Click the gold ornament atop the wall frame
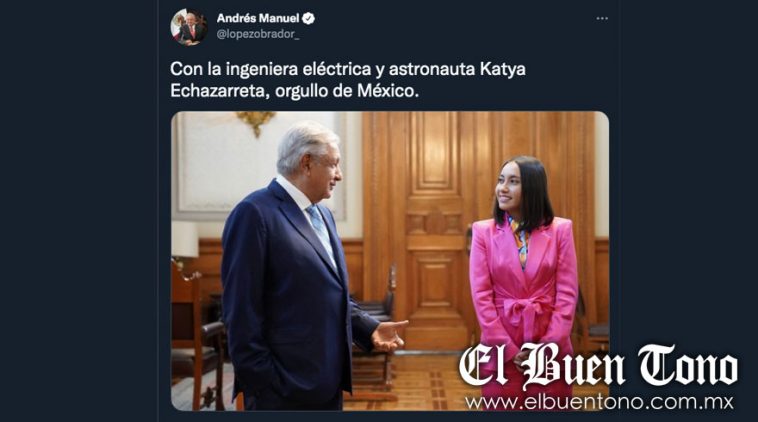This screenshot has height=422, width=758. 256,121
